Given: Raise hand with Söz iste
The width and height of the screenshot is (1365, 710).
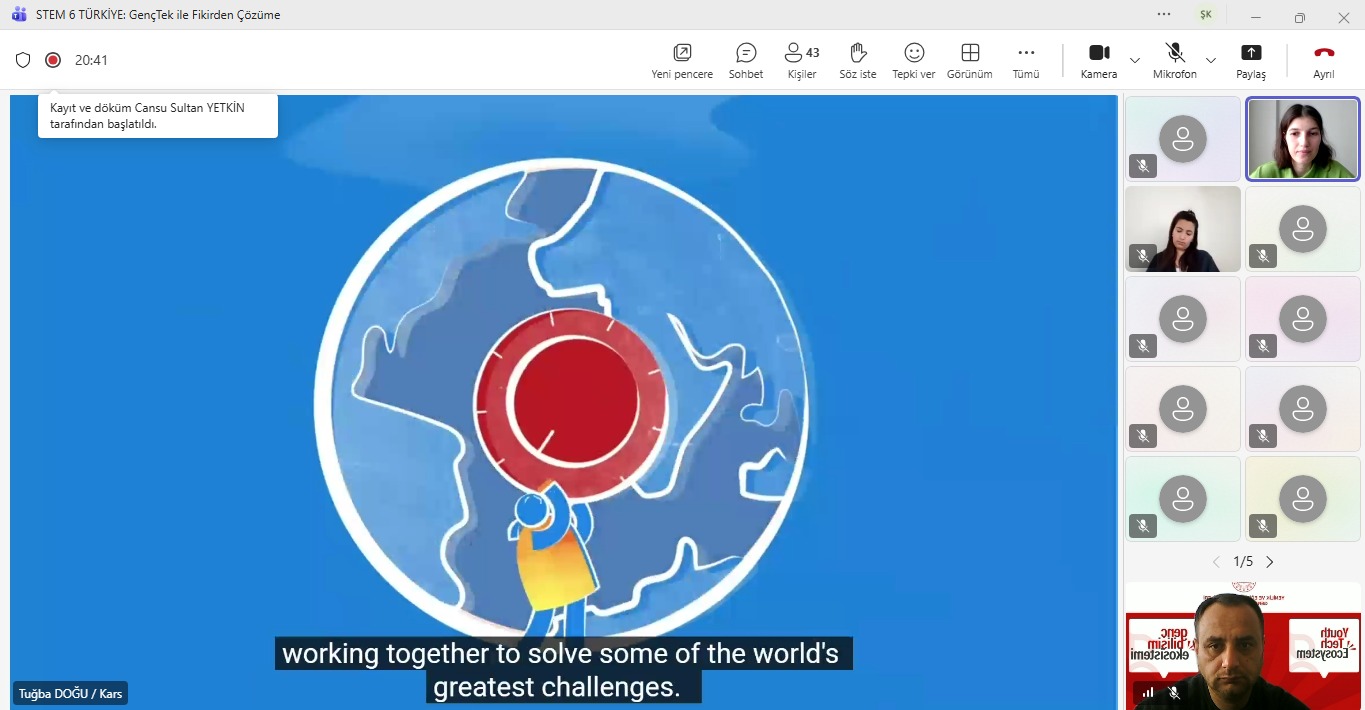Looking at the screenshot, I should point(857,60).
